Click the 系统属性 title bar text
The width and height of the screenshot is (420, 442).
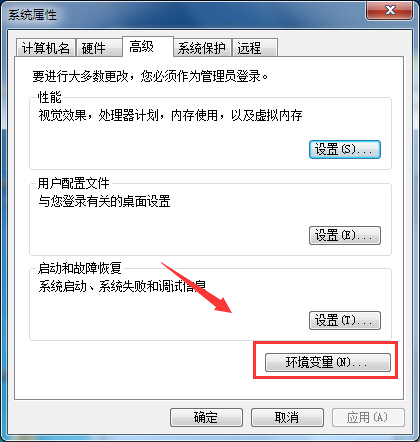32,15
